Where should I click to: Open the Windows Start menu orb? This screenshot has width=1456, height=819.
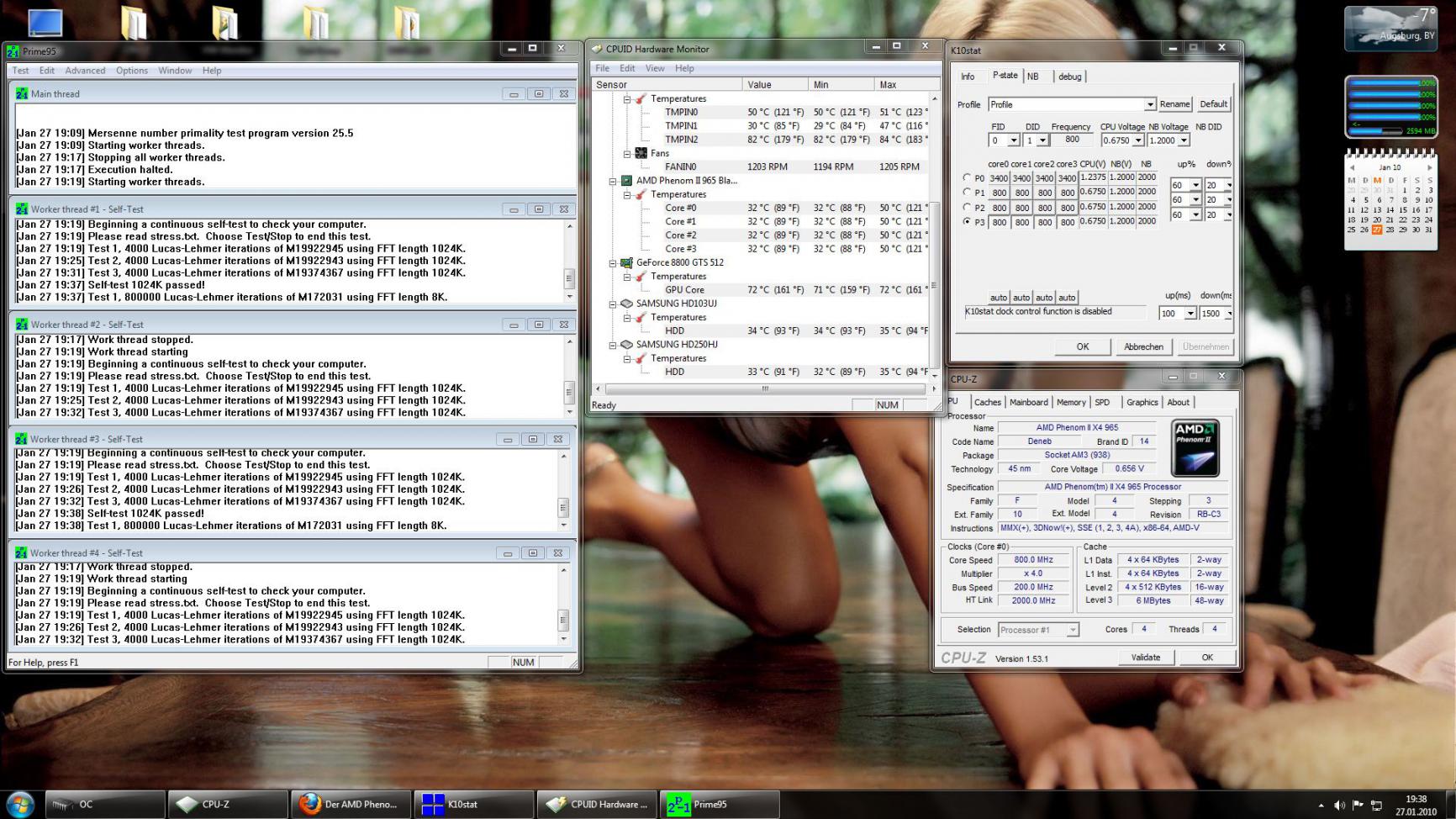[20, 804]
